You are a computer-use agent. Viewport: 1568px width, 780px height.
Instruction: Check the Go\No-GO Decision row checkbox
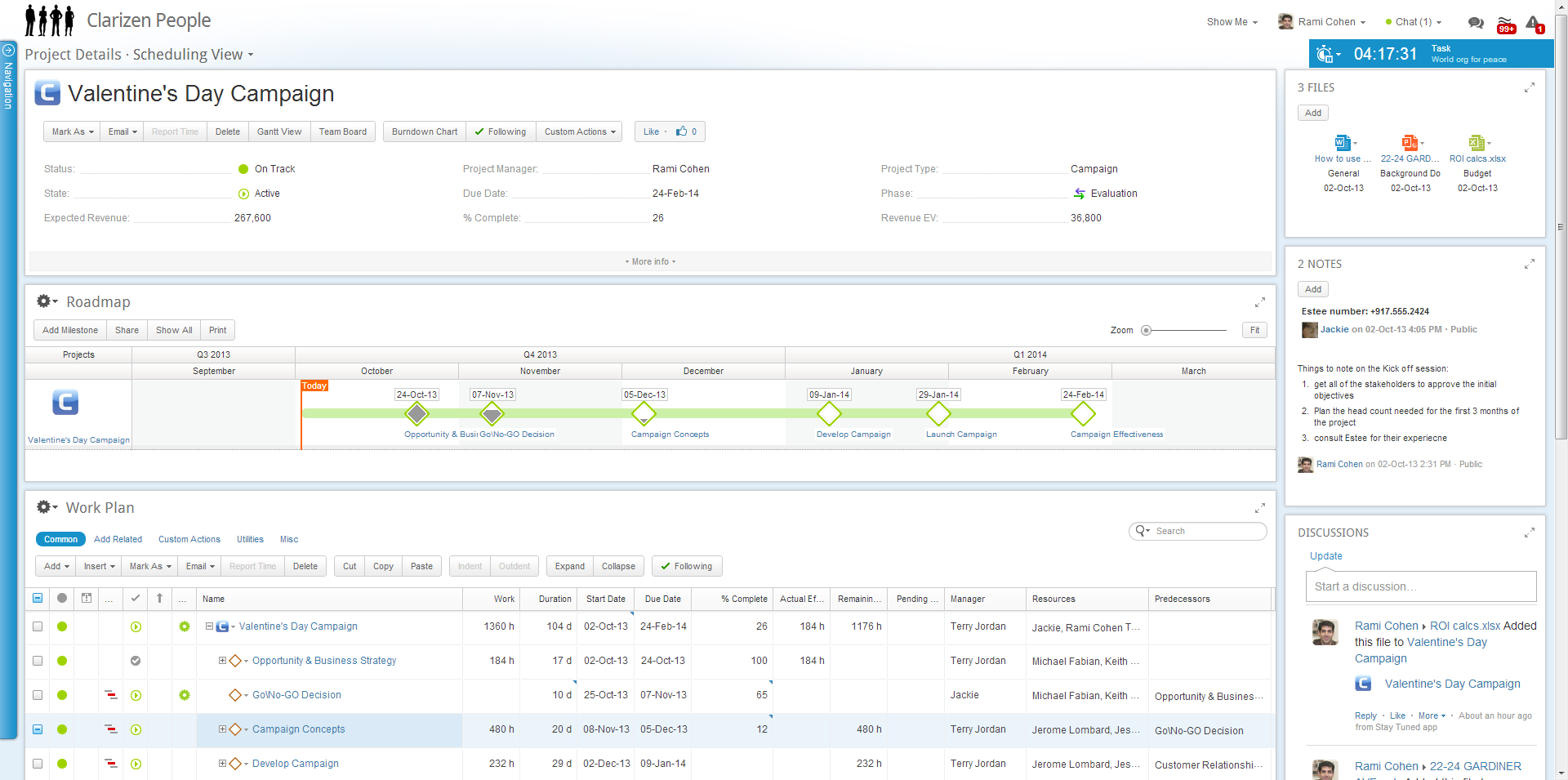pos(38,695)
